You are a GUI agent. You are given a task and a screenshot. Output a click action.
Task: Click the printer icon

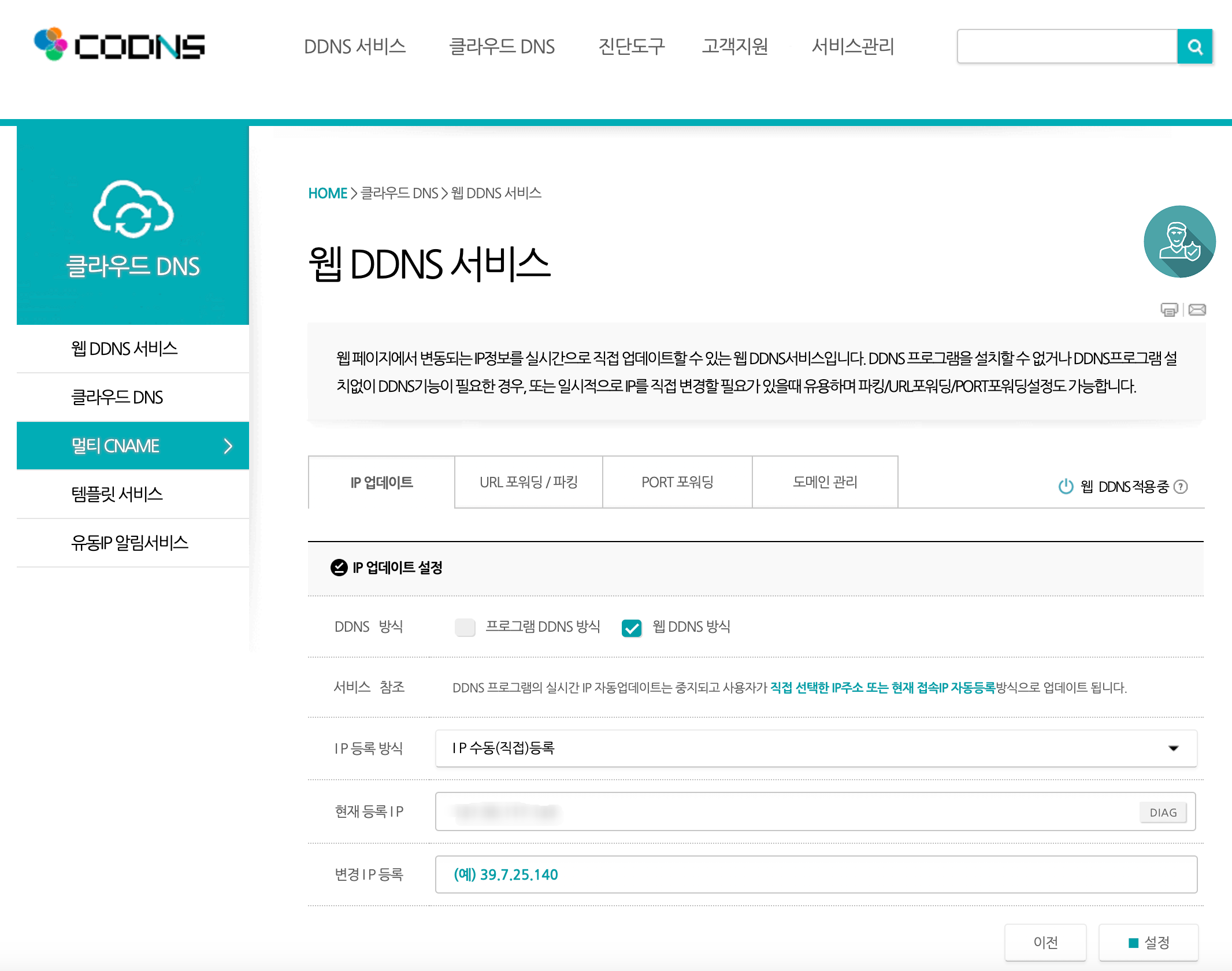[x=1169, y=310]
